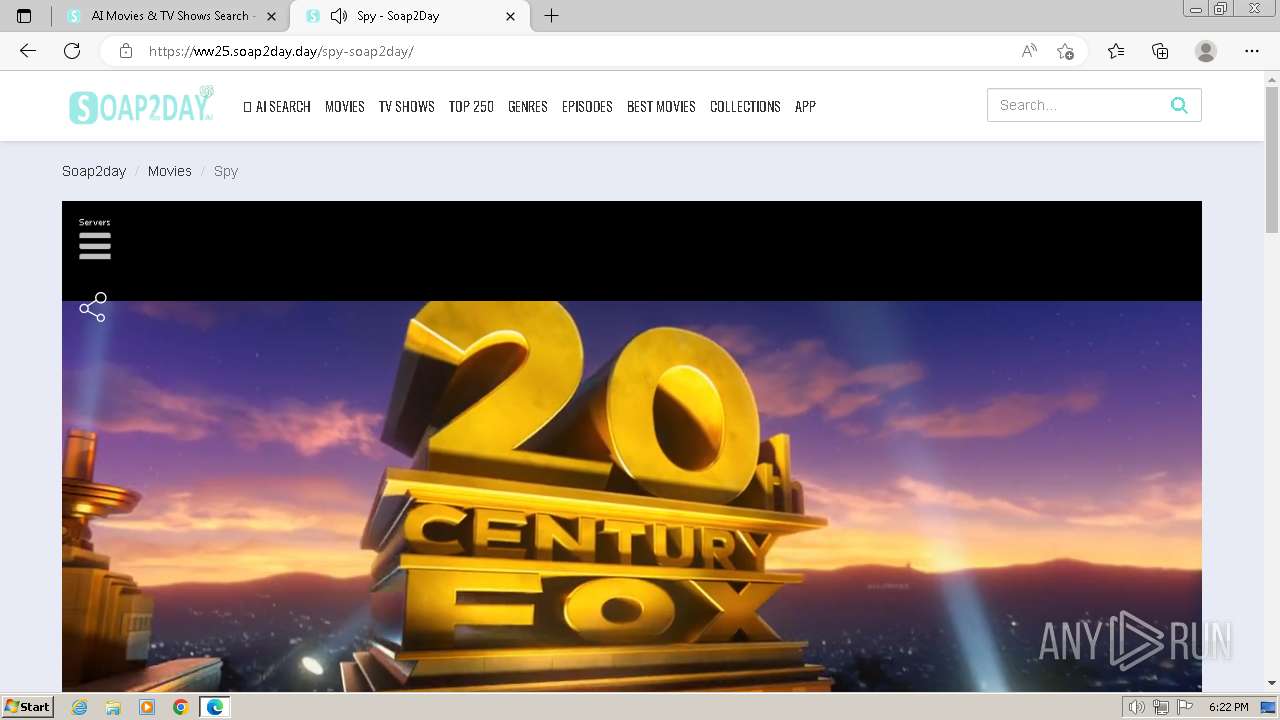Click the Show desktop icon at the end of the taskbar

(x=1269, y=707)
